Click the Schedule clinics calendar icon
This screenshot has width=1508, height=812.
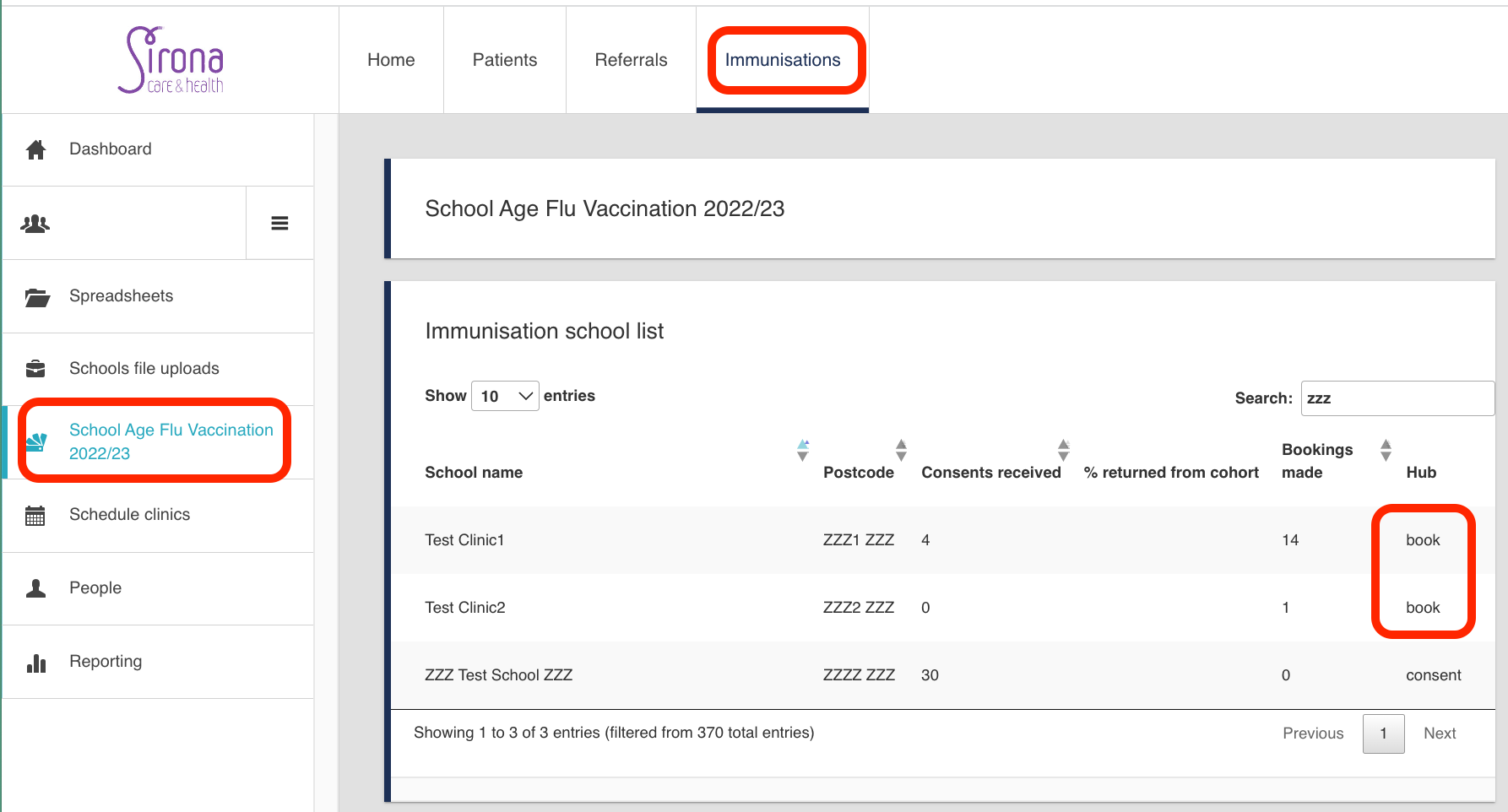(35, 516)
